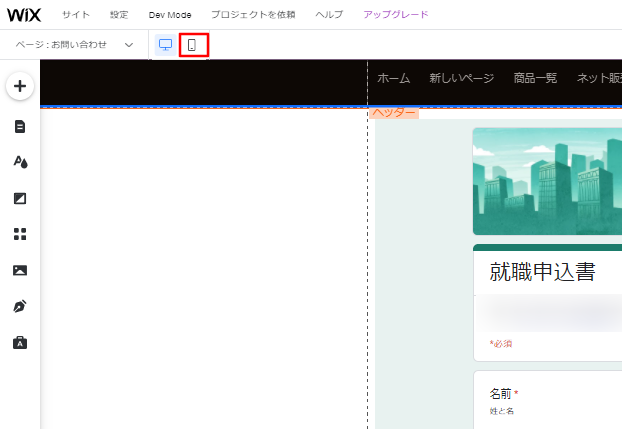622x429 pixels.
Task: Click ホーム in the site navigation
Action: click(392, 79)
